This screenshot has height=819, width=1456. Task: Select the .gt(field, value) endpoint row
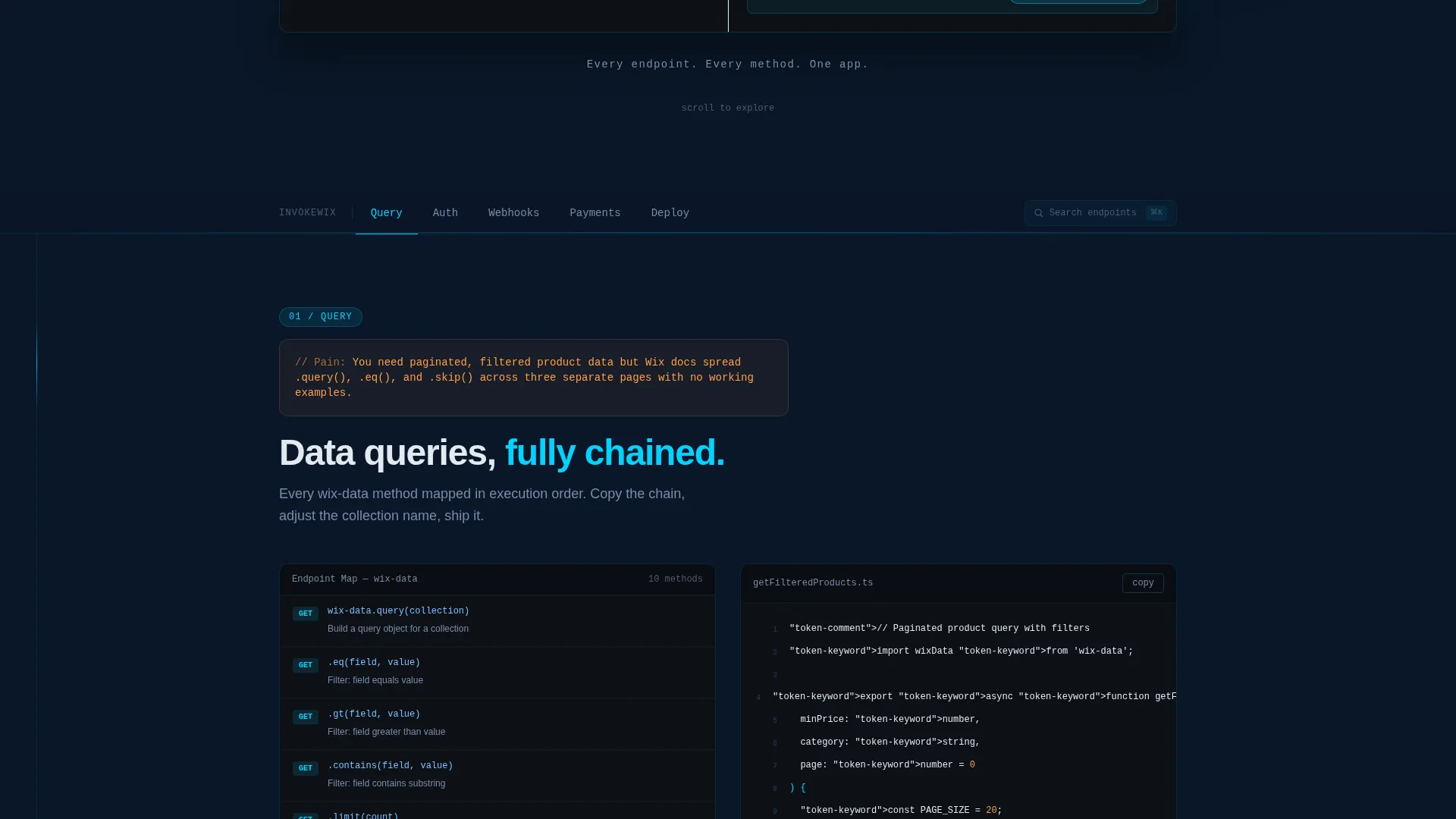click(497, 724)
